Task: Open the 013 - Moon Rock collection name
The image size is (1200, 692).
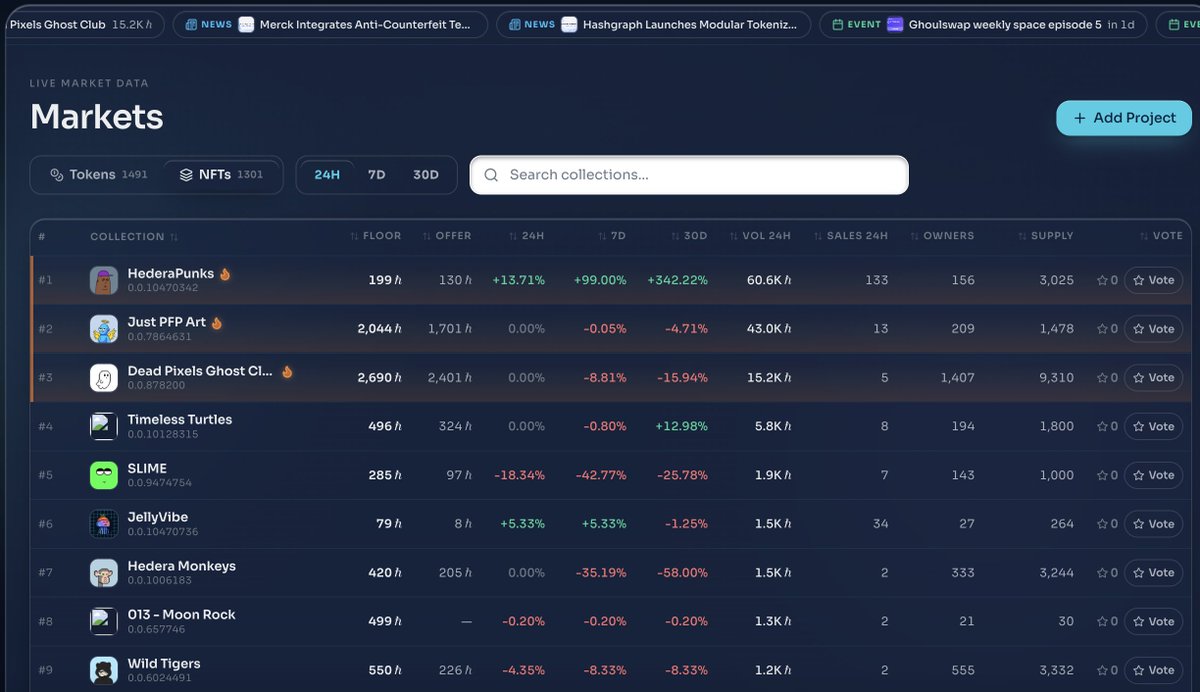Action: click(x=182, y=615)
